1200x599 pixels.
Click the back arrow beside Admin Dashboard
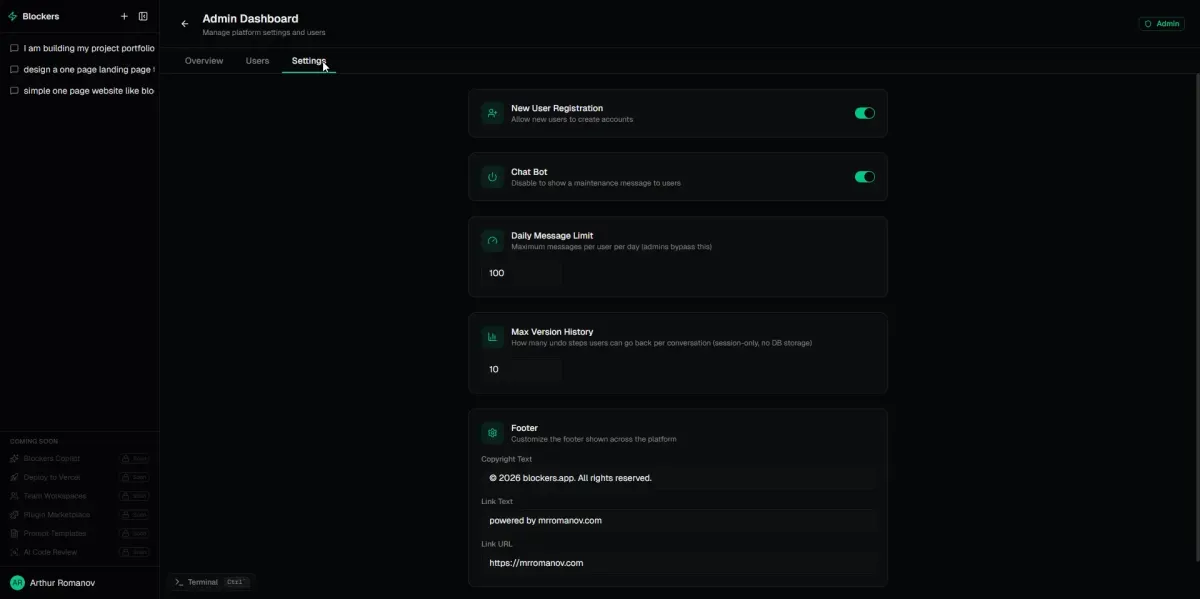(184, 24)
